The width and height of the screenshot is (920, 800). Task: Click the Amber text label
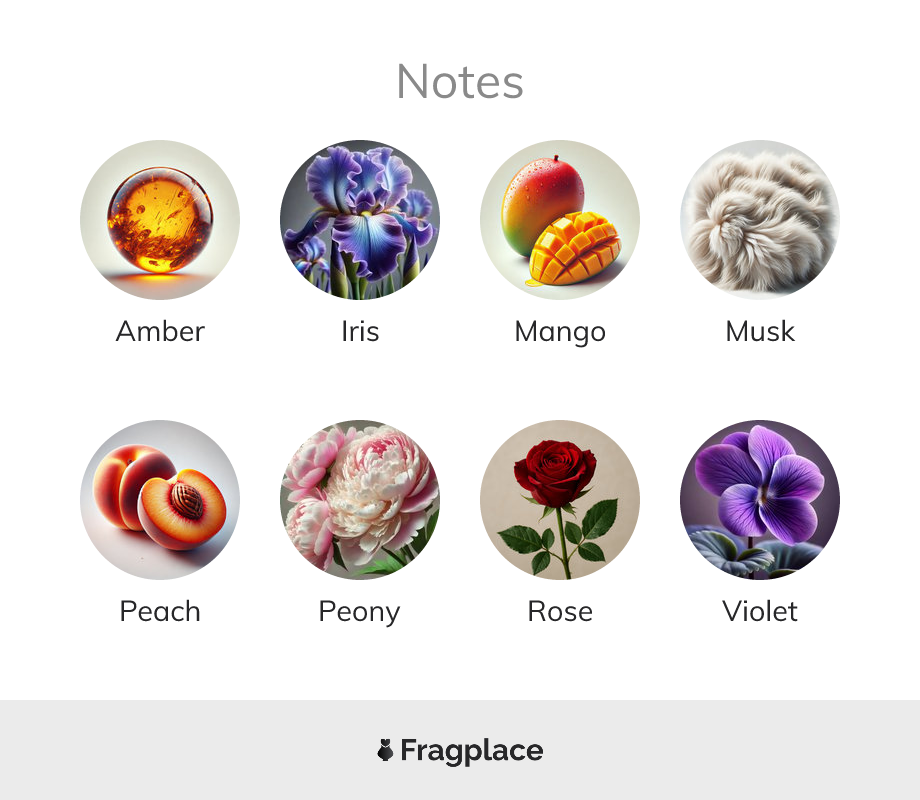pyautogui.click(x=160, y=331)
